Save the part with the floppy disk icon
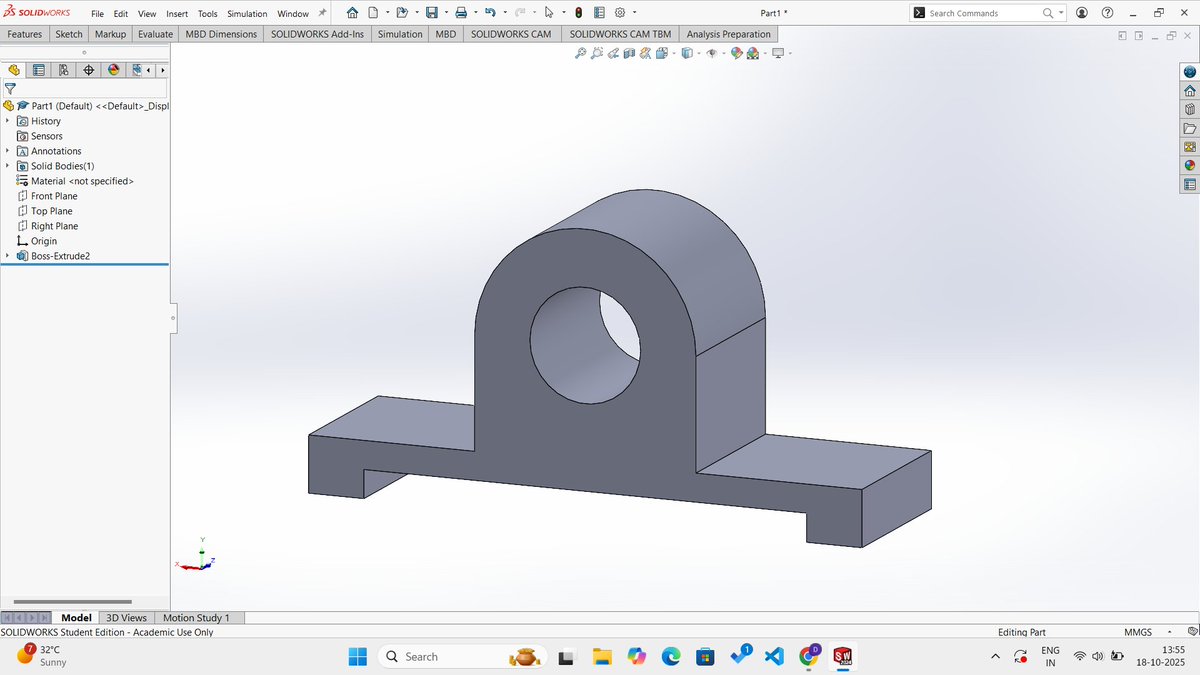 pos(432,13)
